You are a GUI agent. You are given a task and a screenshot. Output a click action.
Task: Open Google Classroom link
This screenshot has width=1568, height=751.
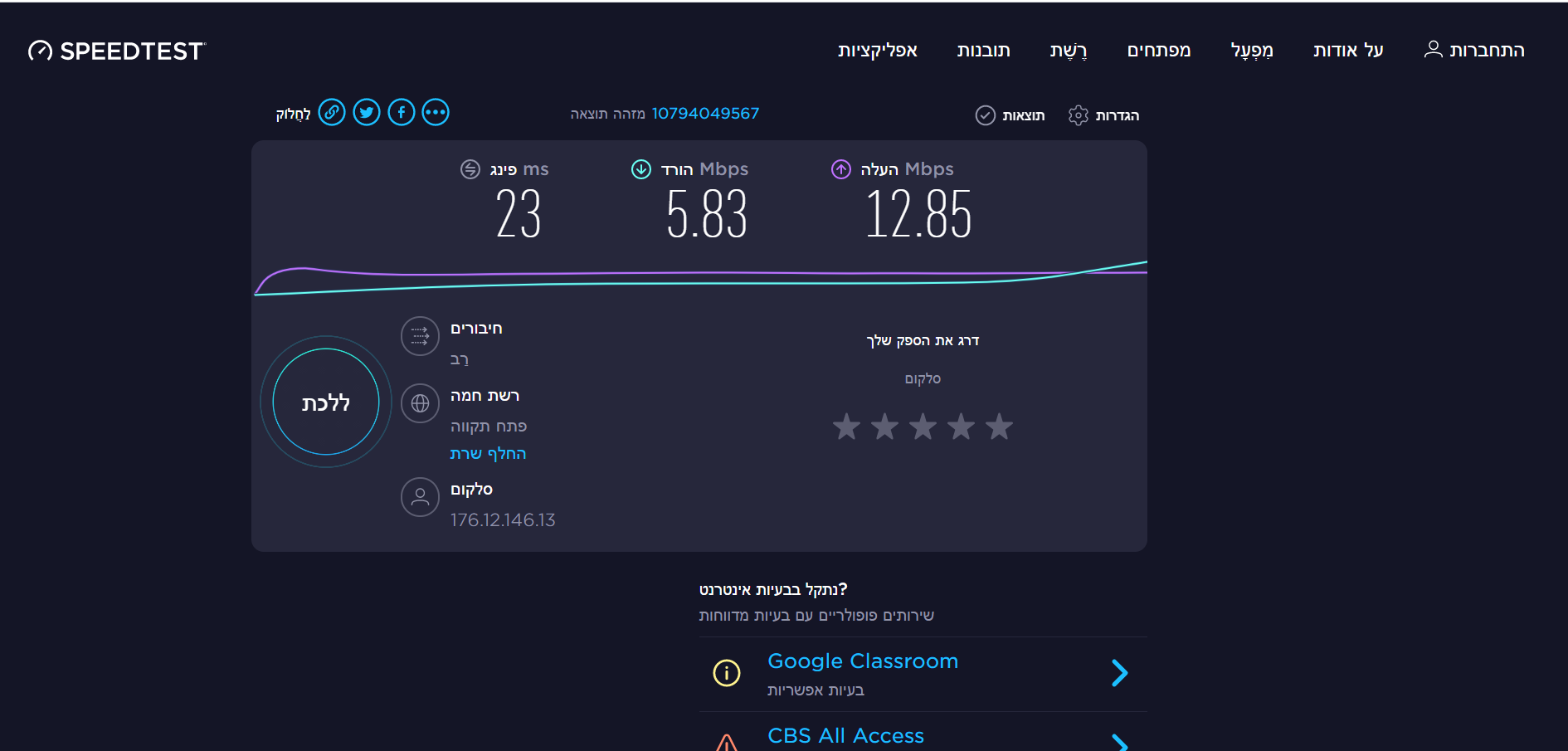863,661
